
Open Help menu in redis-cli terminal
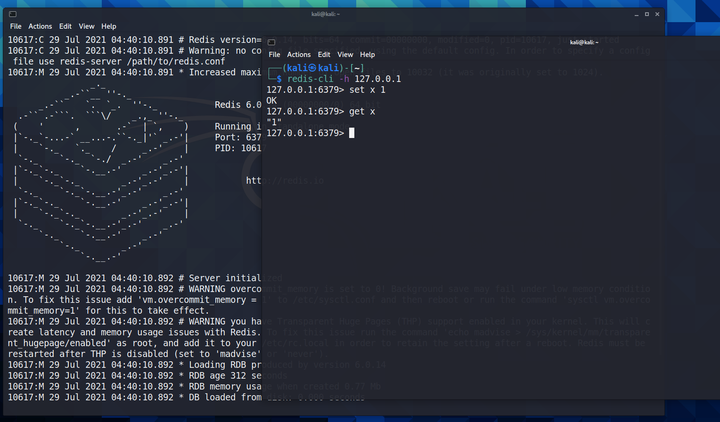pyautogui.click(x=367, y=55)
